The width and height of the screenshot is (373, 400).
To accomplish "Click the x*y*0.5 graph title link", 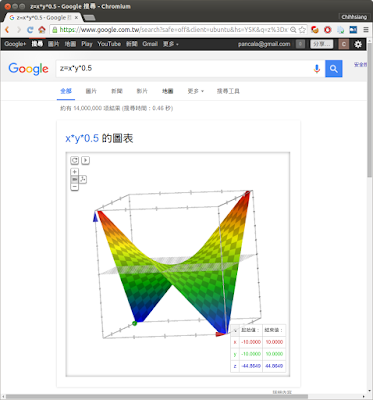I will [x=82, y=138].
